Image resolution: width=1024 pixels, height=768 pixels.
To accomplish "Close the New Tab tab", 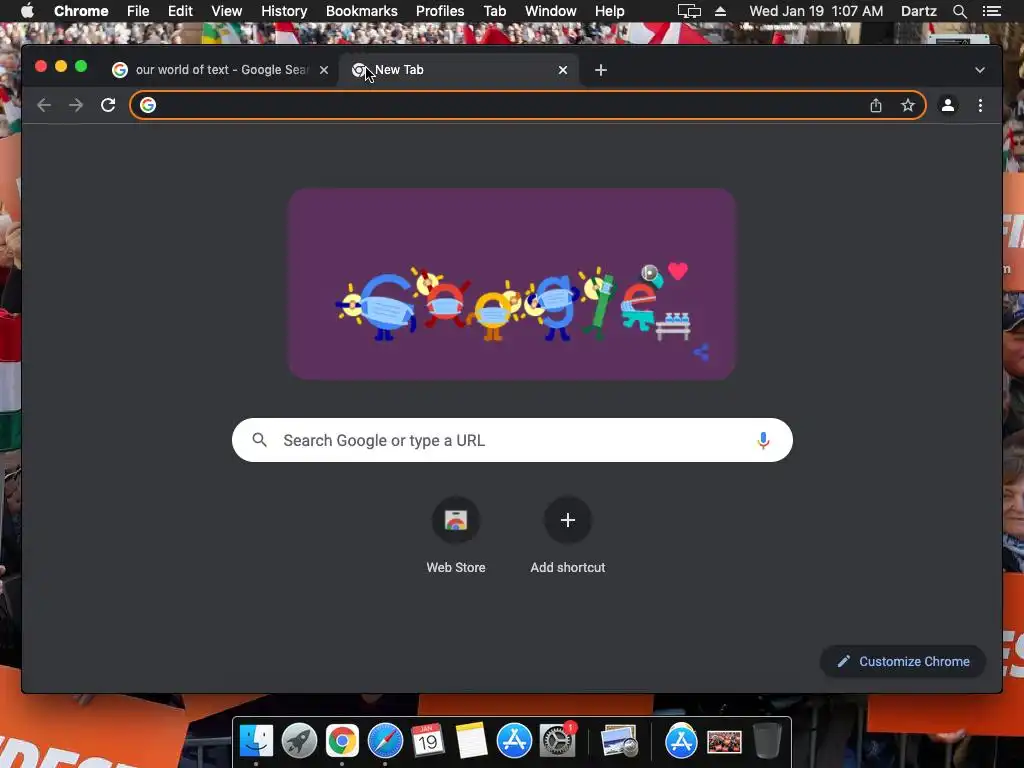I will click(x=563, y=70).
